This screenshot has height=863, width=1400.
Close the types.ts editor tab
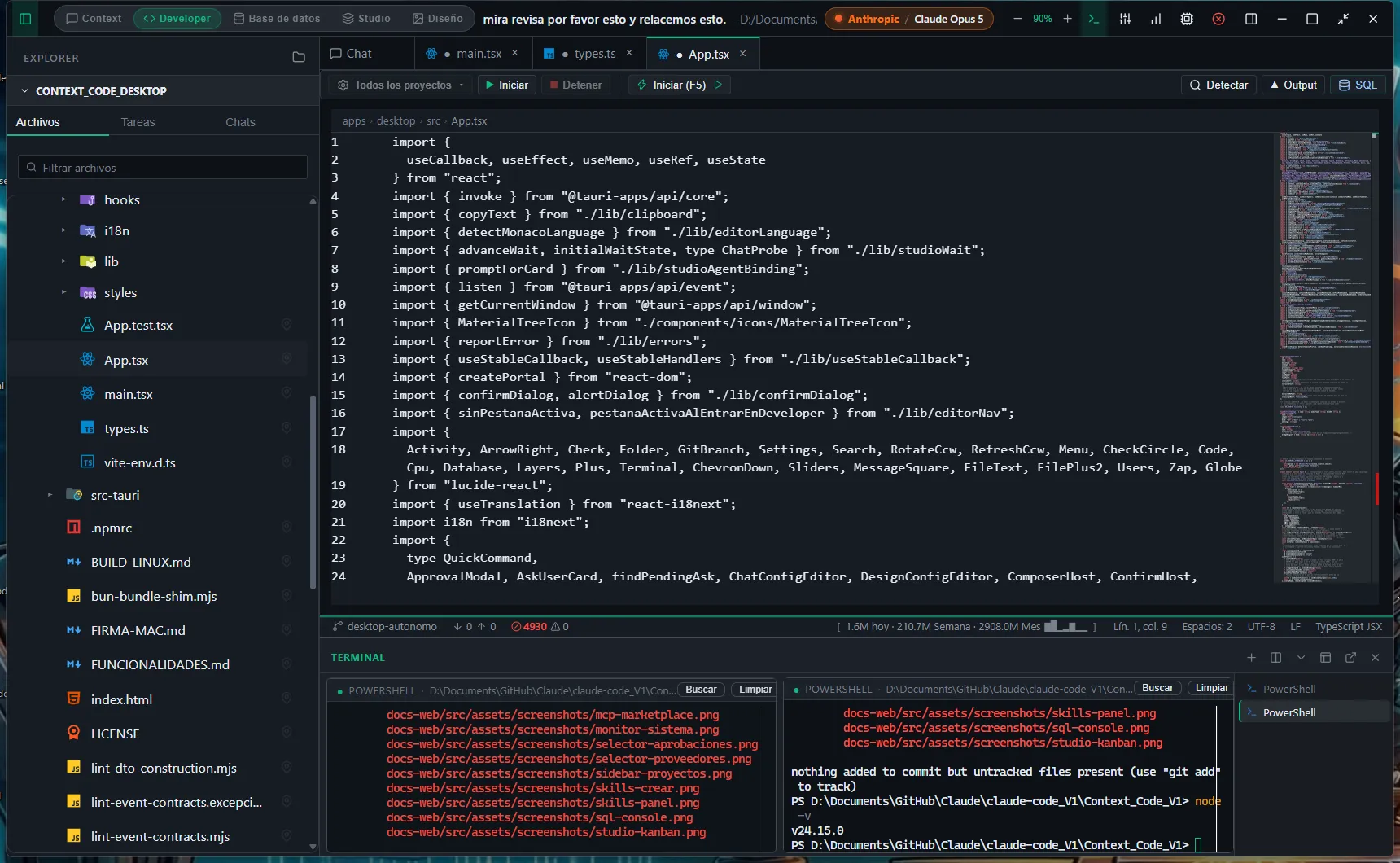(x=629, y=53)
